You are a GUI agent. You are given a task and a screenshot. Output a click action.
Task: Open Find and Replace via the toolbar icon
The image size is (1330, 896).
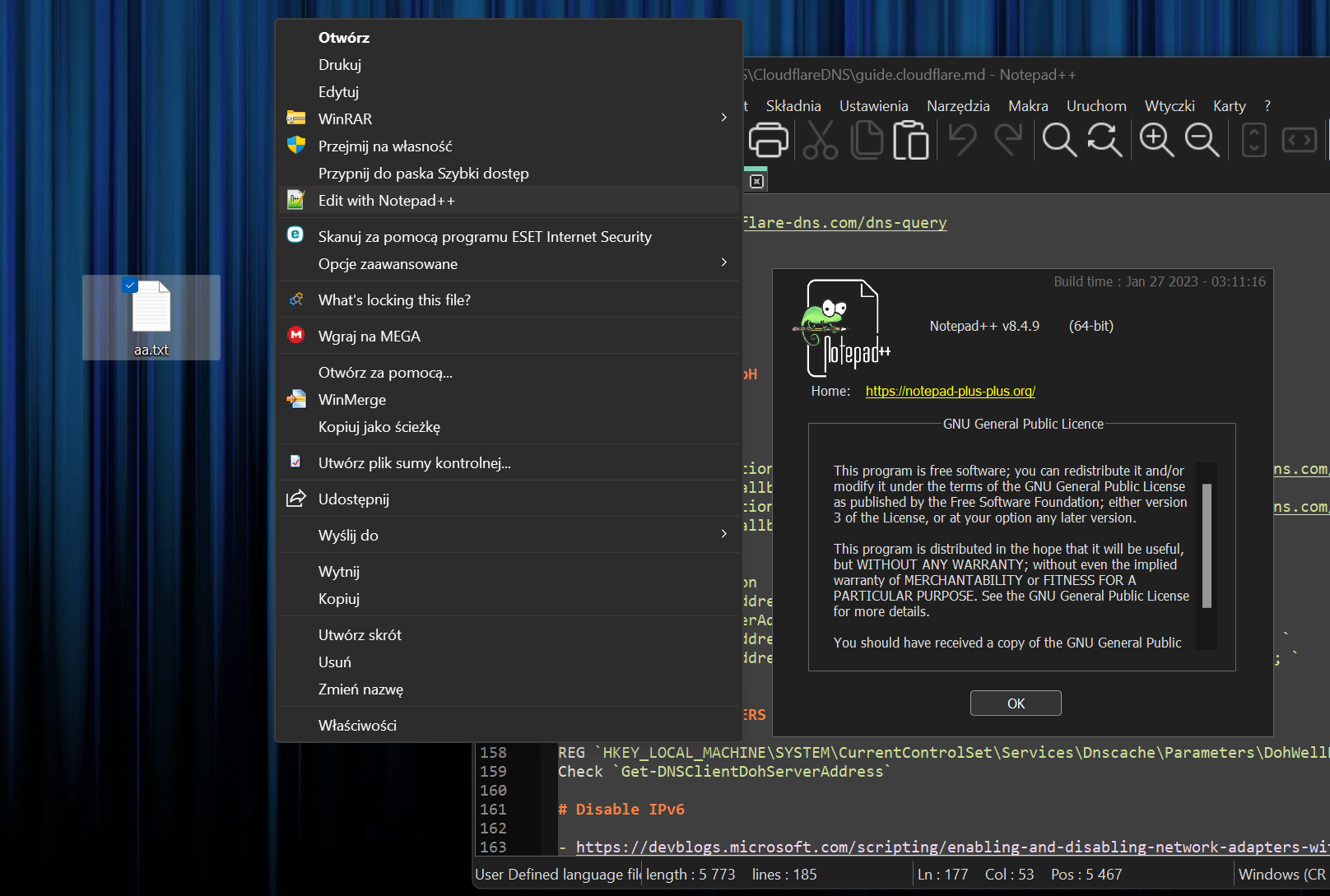pyautogui.click(x=1105, y=140)
